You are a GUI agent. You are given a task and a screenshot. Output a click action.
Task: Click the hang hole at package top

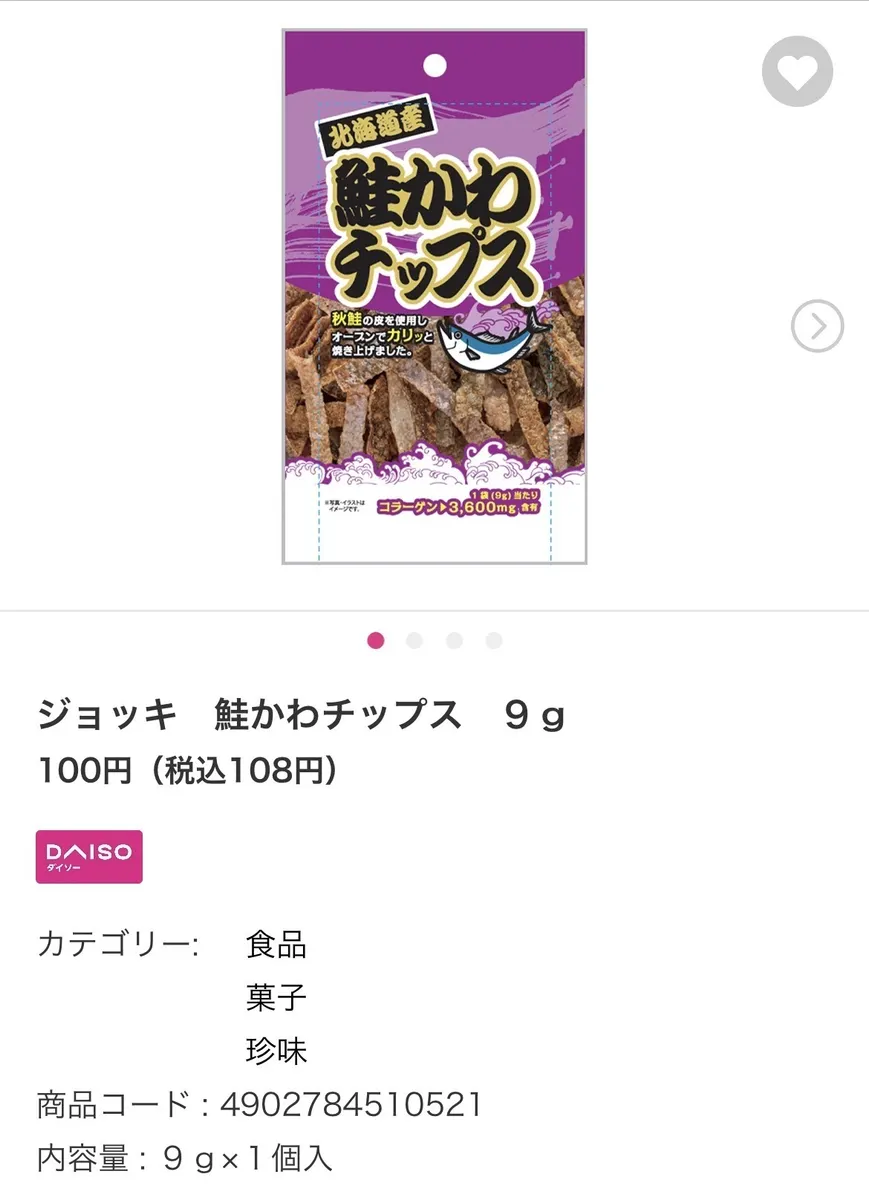435,65
